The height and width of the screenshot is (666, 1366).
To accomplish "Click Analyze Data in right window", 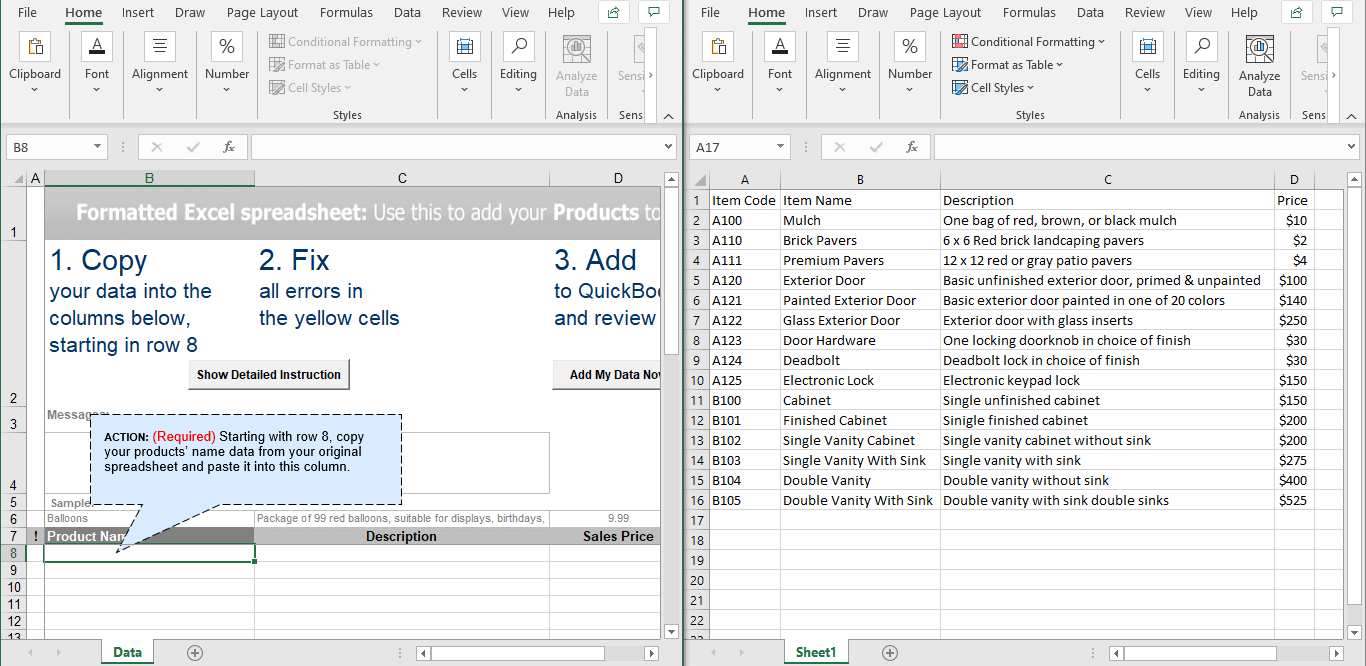I will 1259,66.
